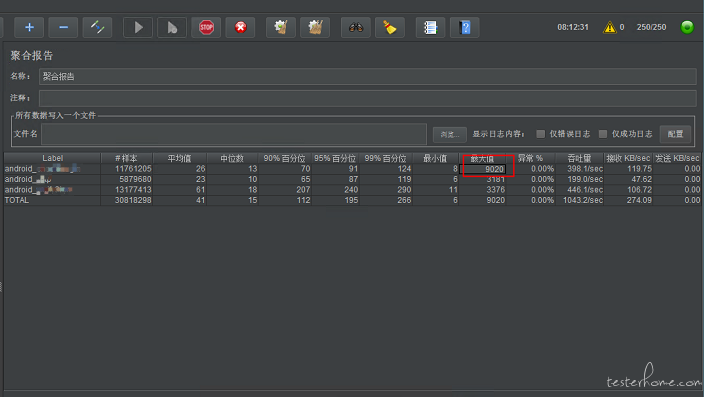This screenshot has width=704, height=397.
Task: Click the green running status indicator
Action: coord(687,27)
